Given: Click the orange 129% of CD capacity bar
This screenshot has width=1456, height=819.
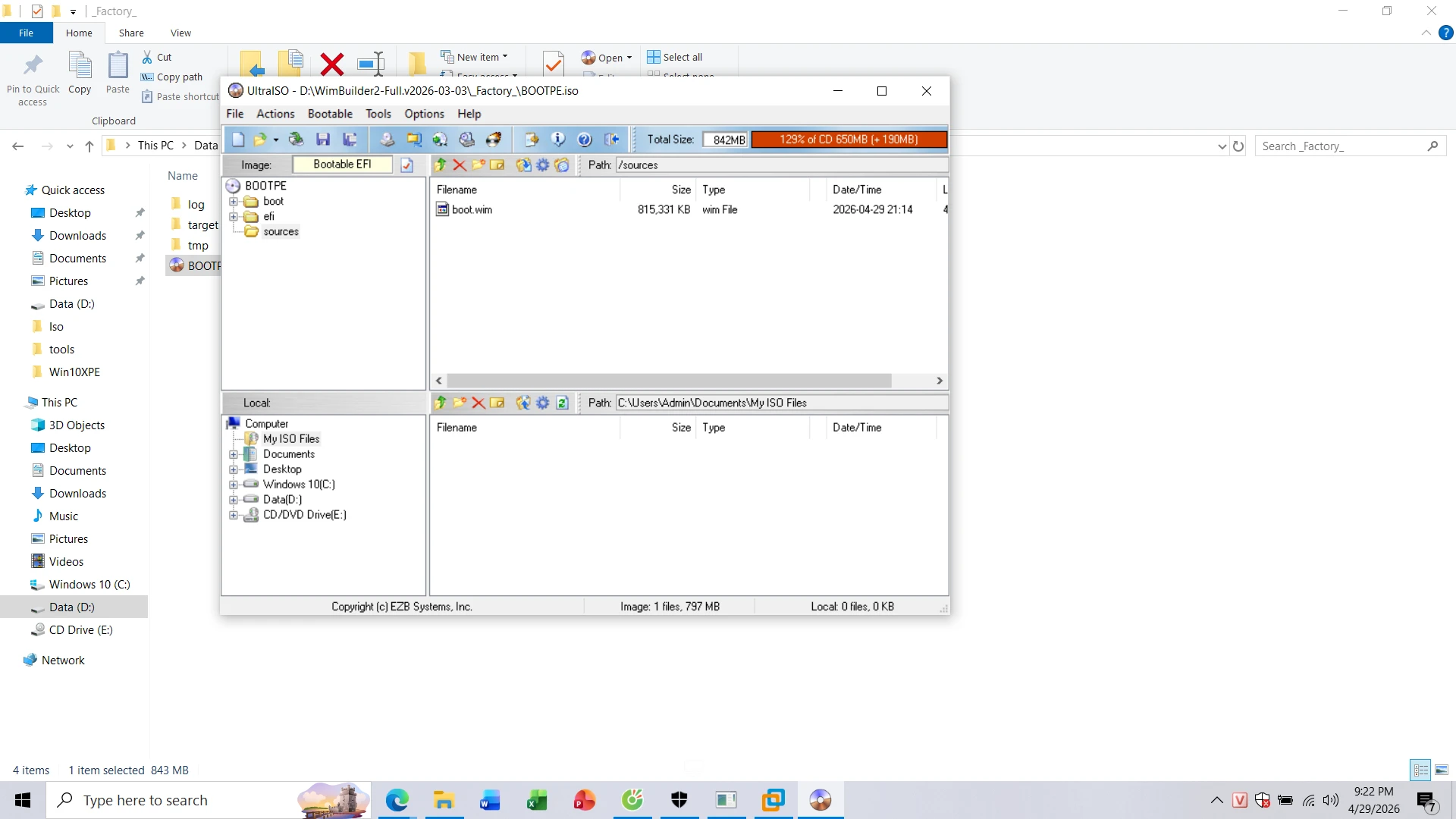Looking at the screenshot, I should click(849, 139).
